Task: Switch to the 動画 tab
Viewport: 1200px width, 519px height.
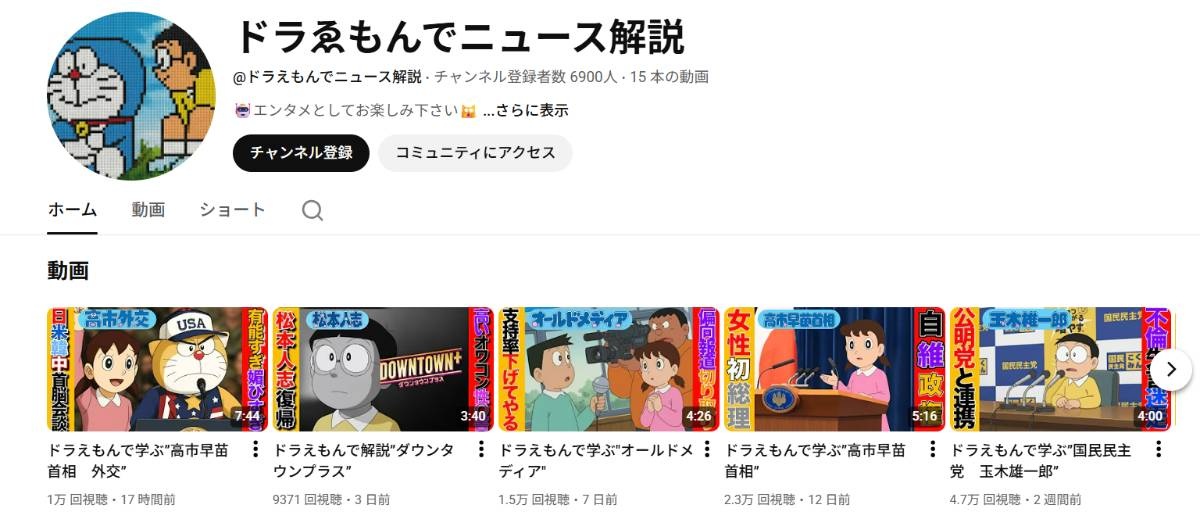Action: tap(148, 210)
